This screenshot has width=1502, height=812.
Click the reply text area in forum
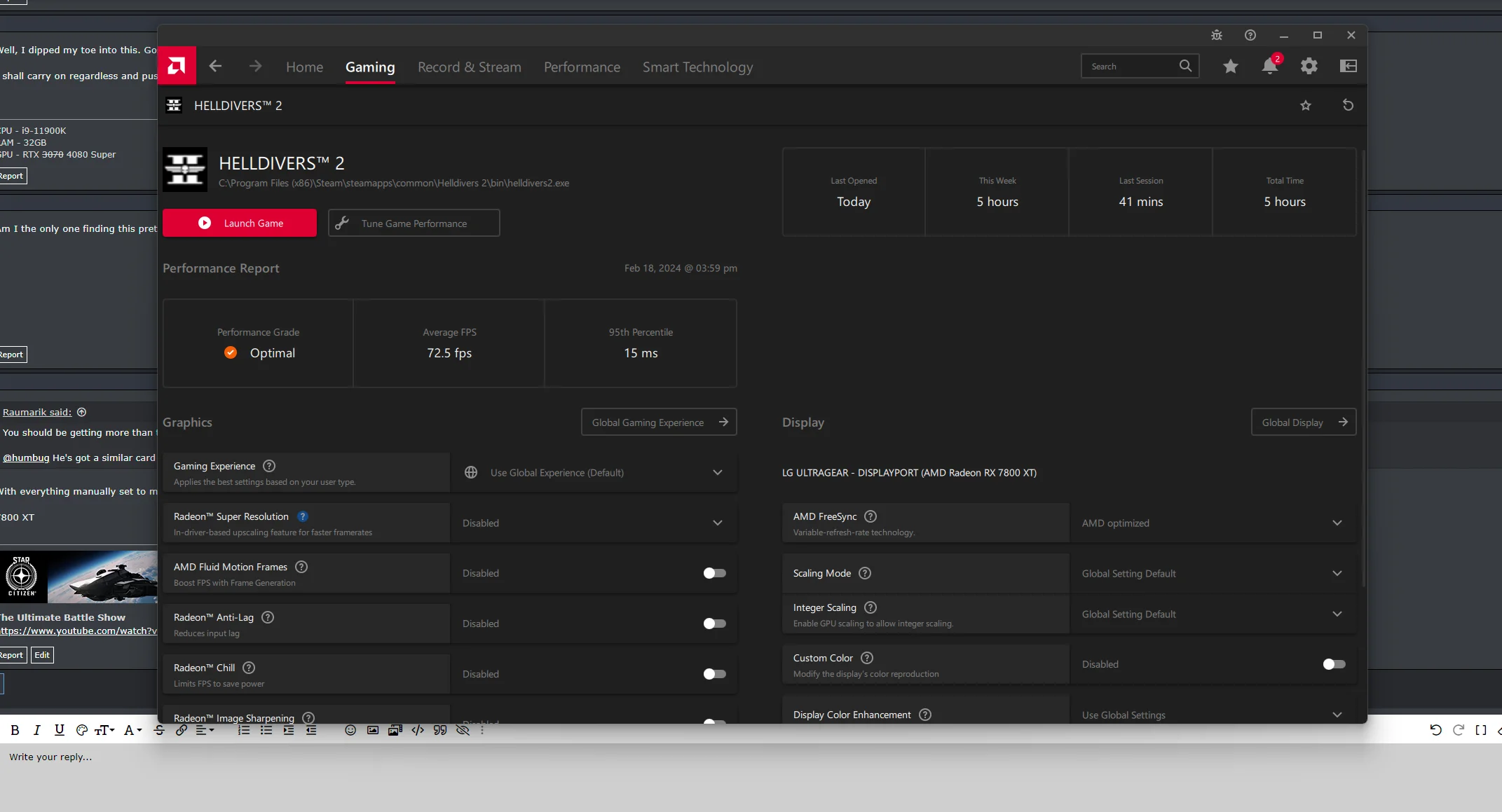click(x=751, y=777)
